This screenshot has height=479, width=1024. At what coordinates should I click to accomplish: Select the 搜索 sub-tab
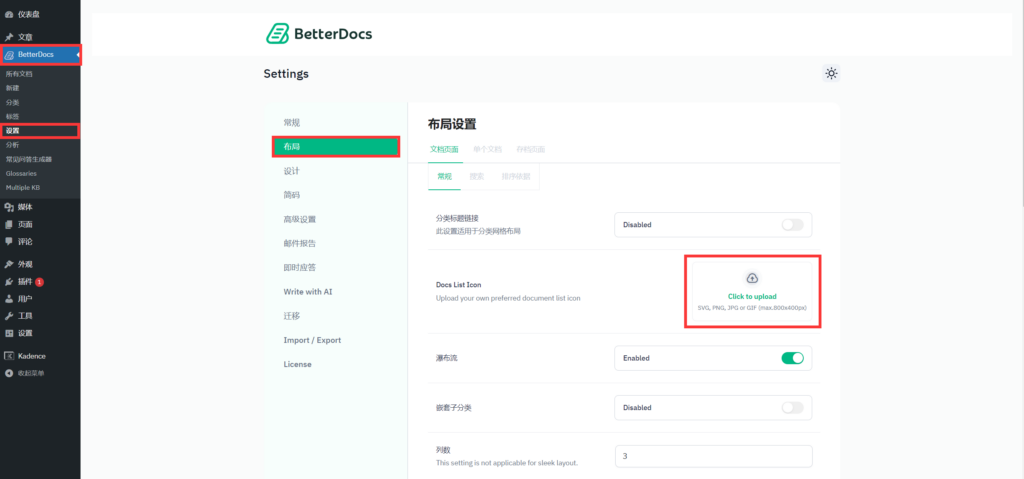(477, 176)
